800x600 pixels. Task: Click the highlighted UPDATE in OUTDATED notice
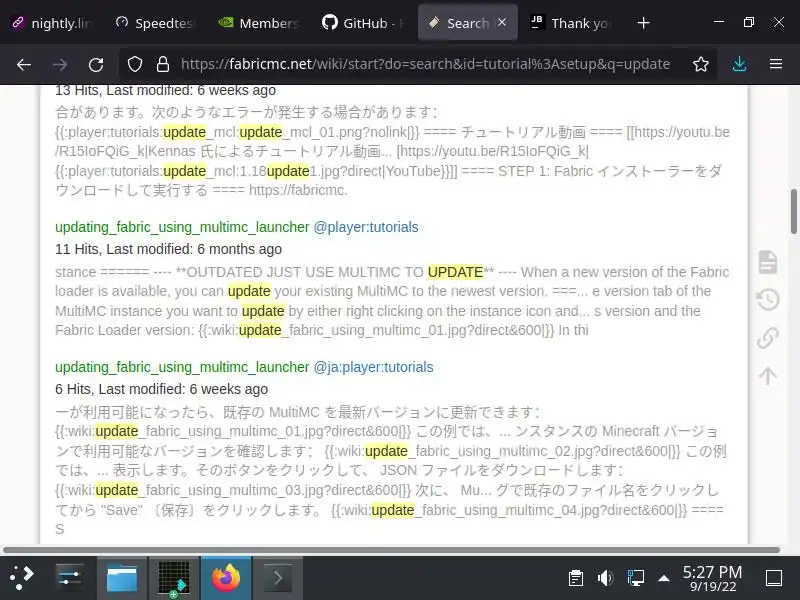pos(455,272)
